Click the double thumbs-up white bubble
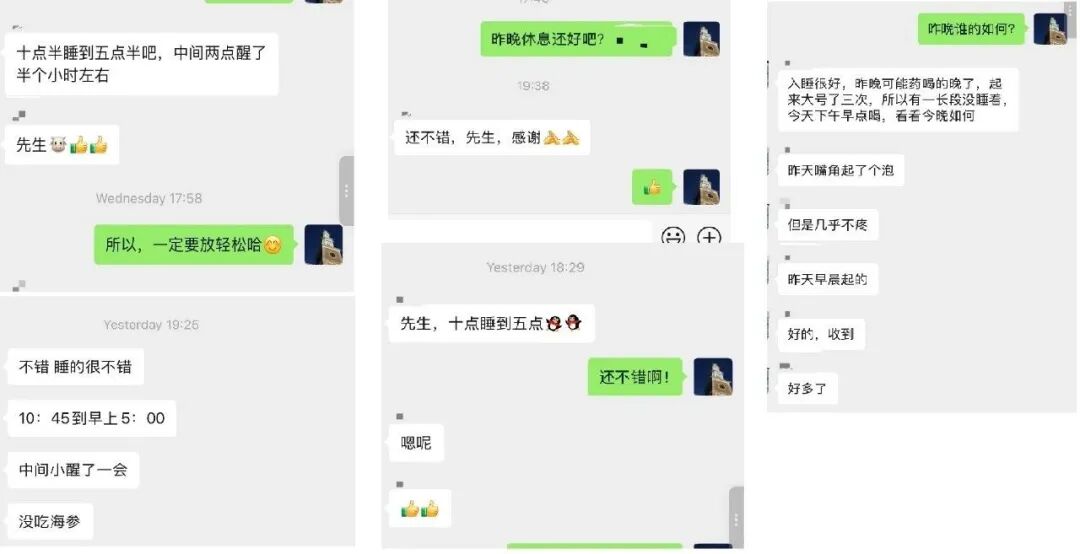 click(x=420, y=509)
